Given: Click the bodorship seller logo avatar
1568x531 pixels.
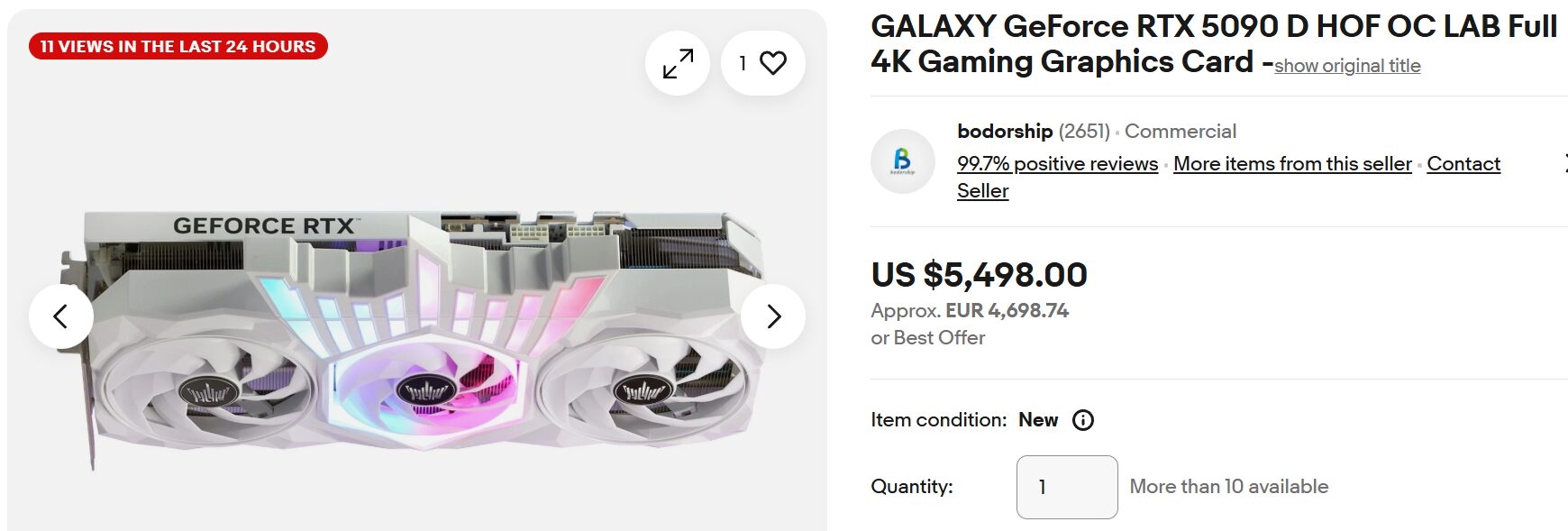Looking at the screenshot, I should pyautogui.click(x=902, y=162).
